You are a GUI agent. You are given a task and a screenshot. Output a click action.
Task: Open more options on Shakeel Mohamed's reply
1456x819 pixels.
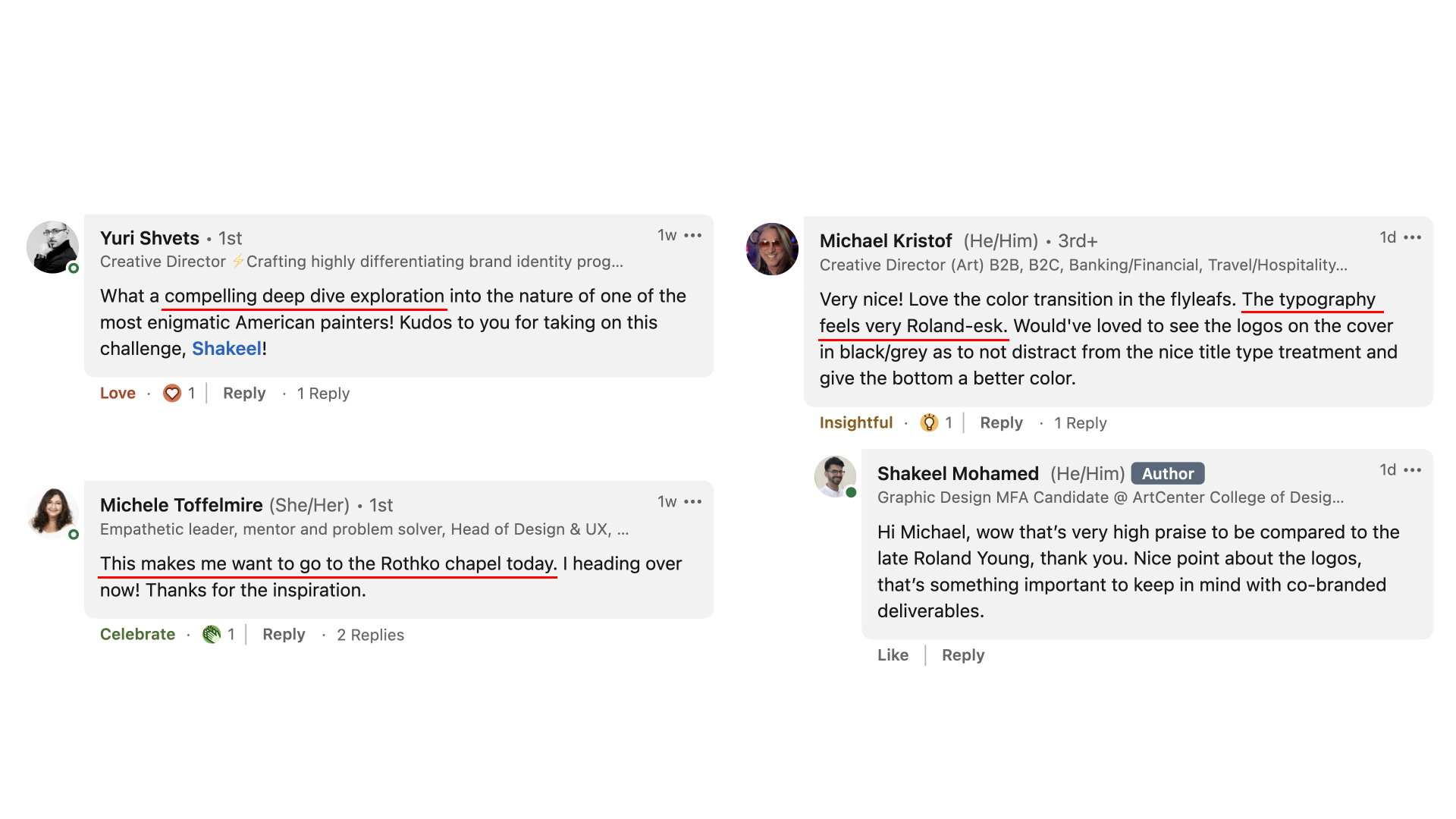pyautogui.click(x=1413, y=470)
